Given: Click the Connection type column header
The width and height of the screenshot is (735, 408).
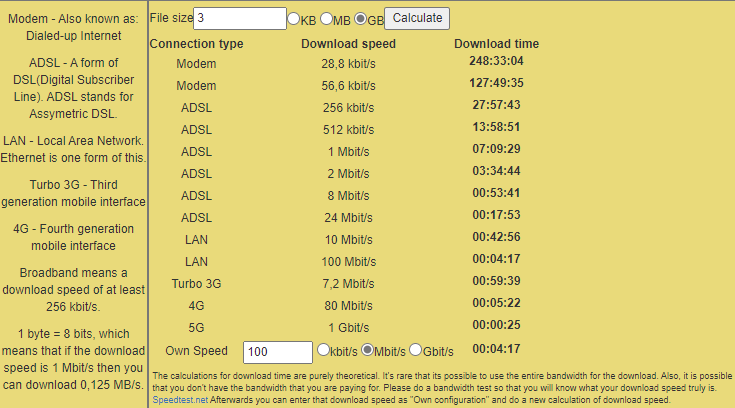Looking at the screenshot, I should coord(196,44).
